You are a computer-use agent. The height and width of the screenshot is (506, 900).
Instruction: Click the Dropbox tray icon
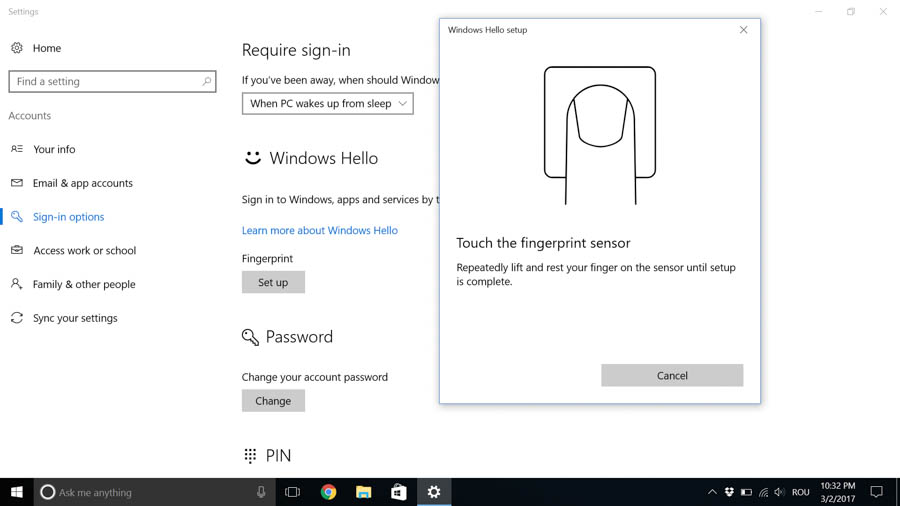tap(729, 492)
